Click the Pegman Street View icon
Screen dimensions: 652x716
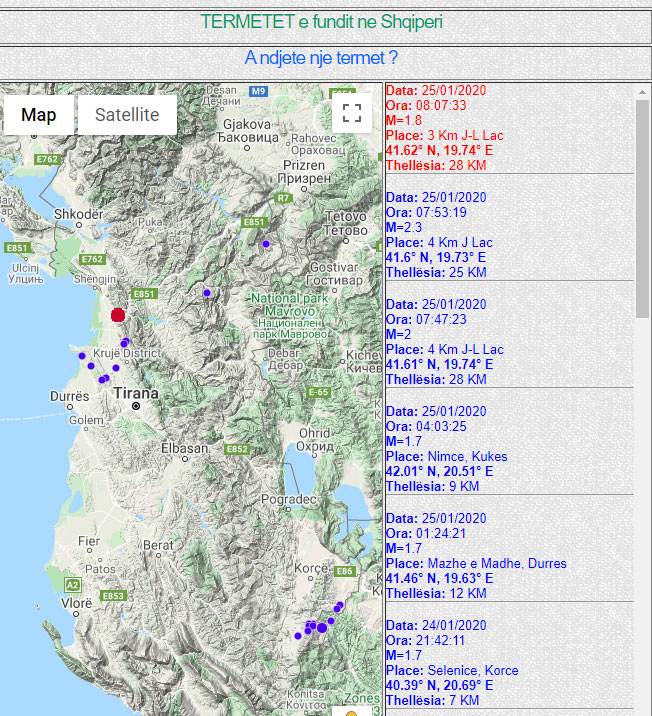351,712
